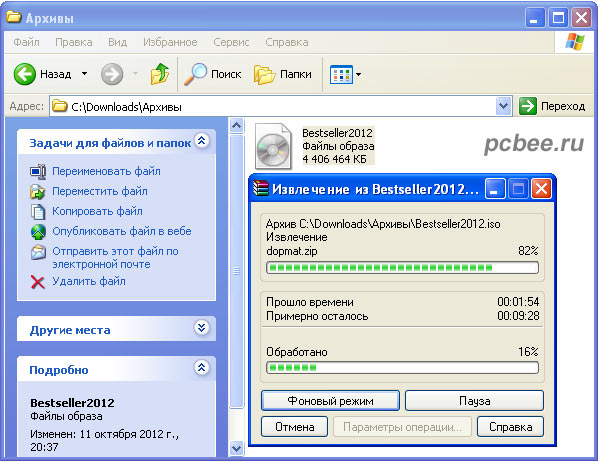The height and width of the screenshot is (462, 598).
Task: Click the address field showing C:\Downloads\Архивы
Action: tap(273, 106)
